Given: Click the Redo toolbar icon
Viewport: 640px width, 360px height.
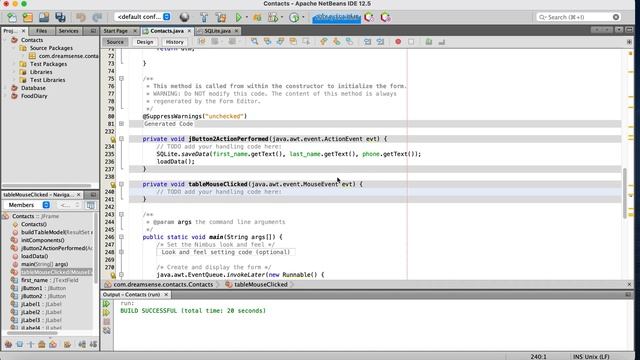Looking at the screenshot, I should point(97,17).
